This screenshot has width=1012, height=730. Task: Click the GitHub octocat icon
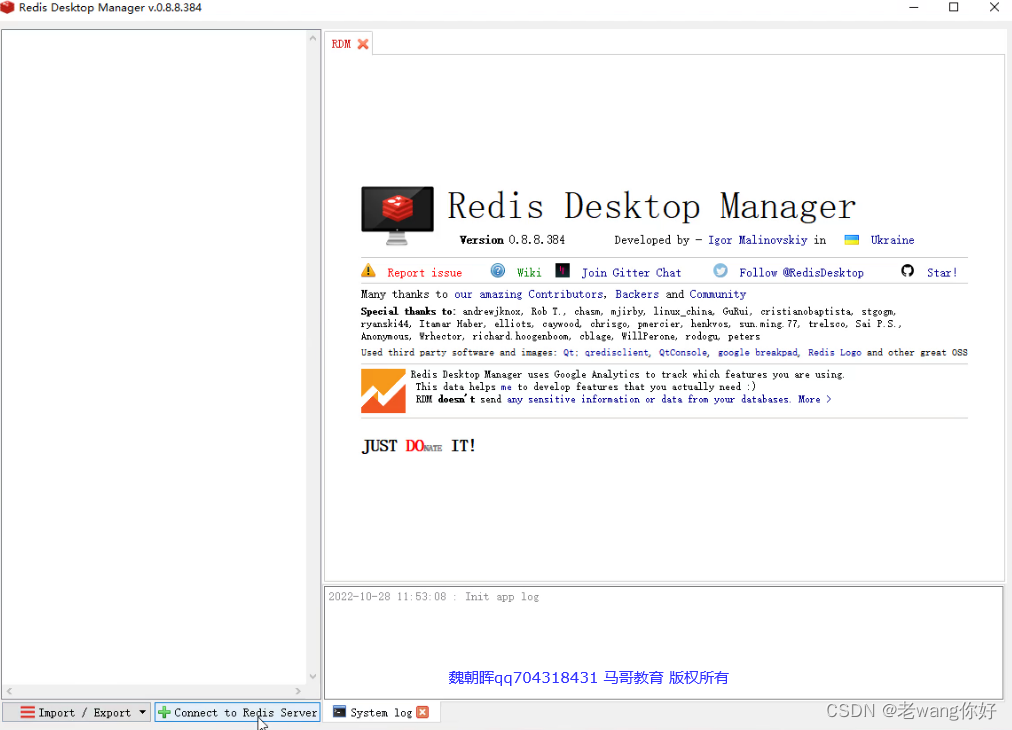point(907,270)
